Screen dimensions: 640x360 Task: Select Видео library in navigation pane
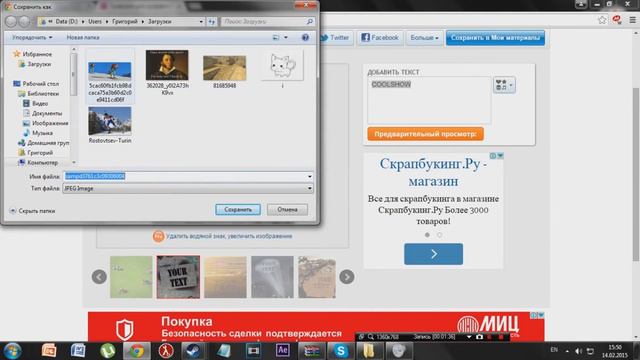tap(36, 104)
